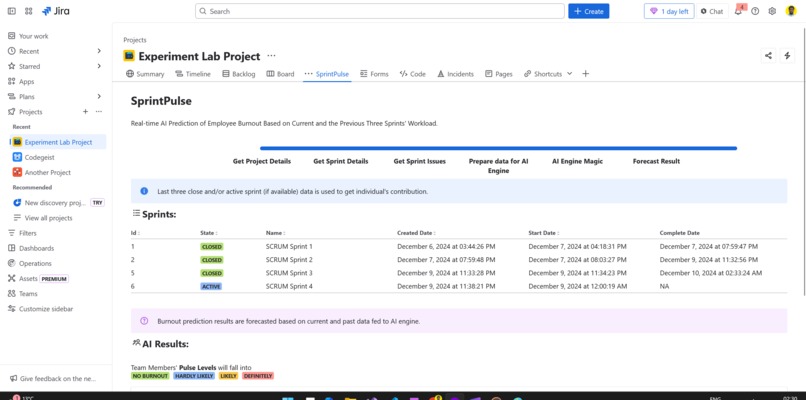Click the question icon in purple banner
The image size is (806, 400).
pyautogui.click(x=144, y=321)
